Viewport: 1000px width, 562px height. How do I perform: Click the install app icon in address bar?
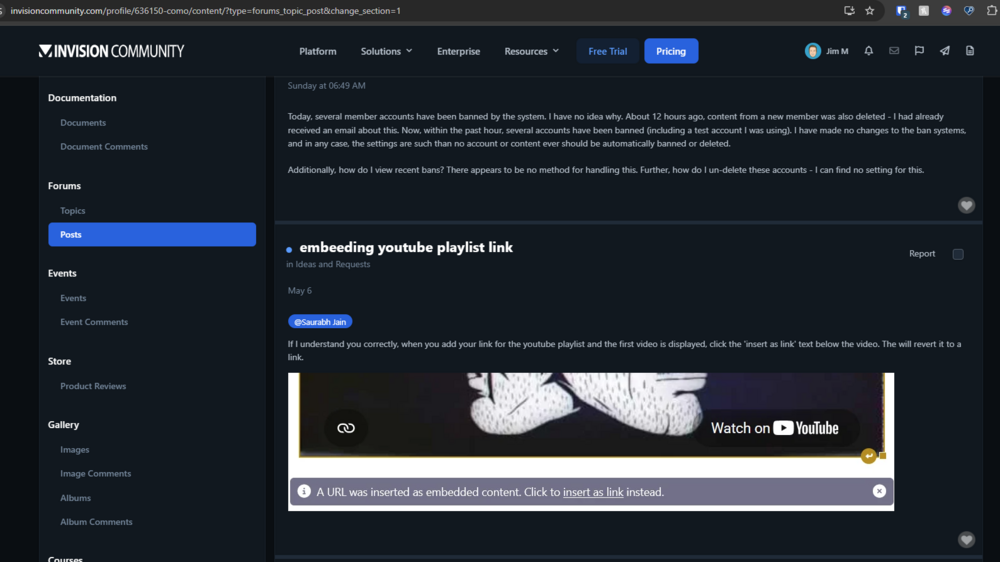[849, 11]
